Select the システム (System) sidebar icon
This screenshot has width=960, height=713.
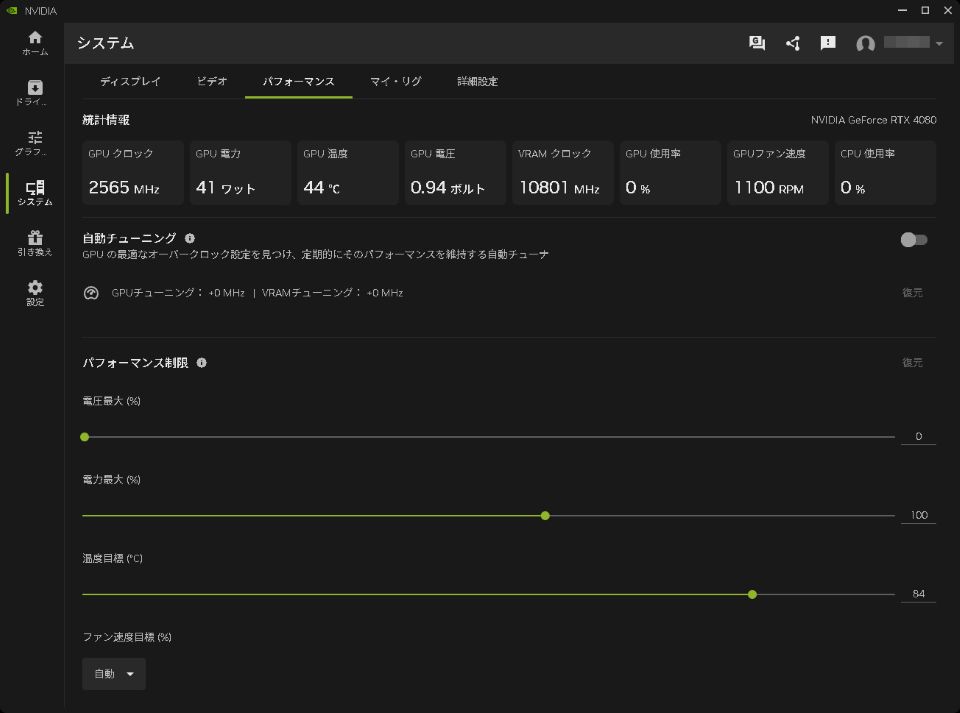[x=35, y=193]
